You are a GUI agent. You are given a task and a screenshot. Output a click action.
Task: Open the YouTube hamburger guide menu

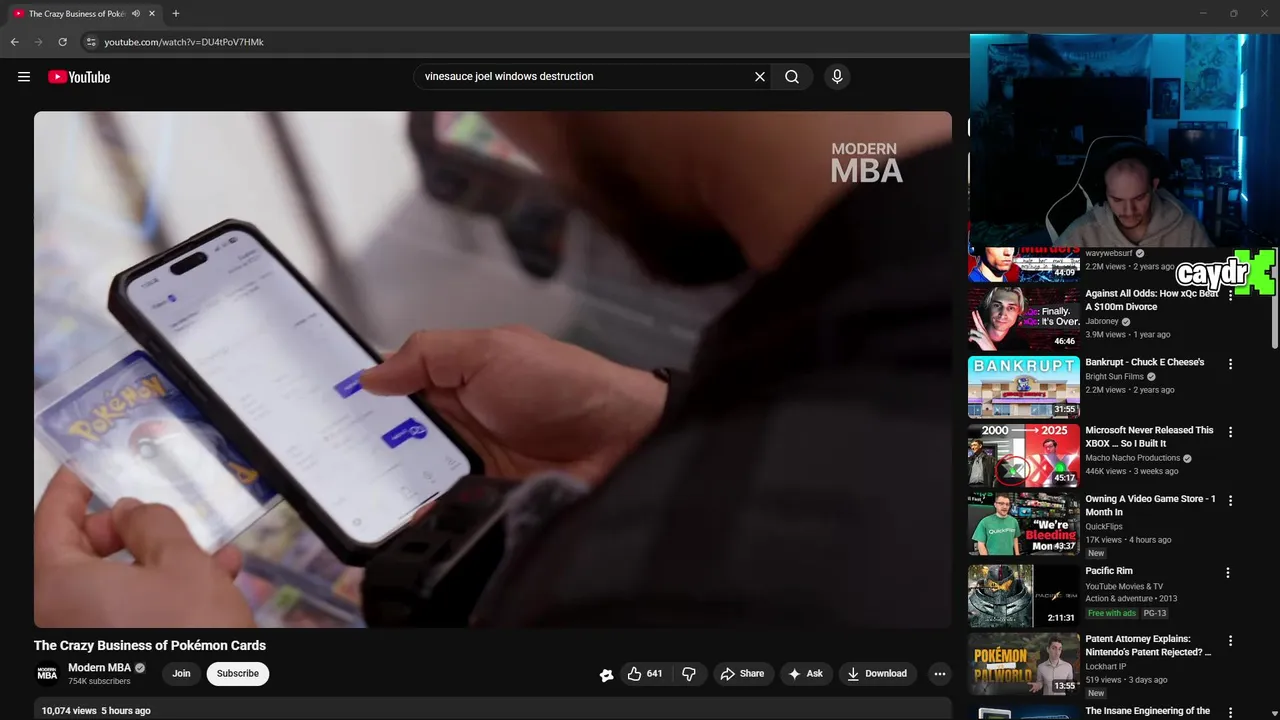(x=24, y=77)
